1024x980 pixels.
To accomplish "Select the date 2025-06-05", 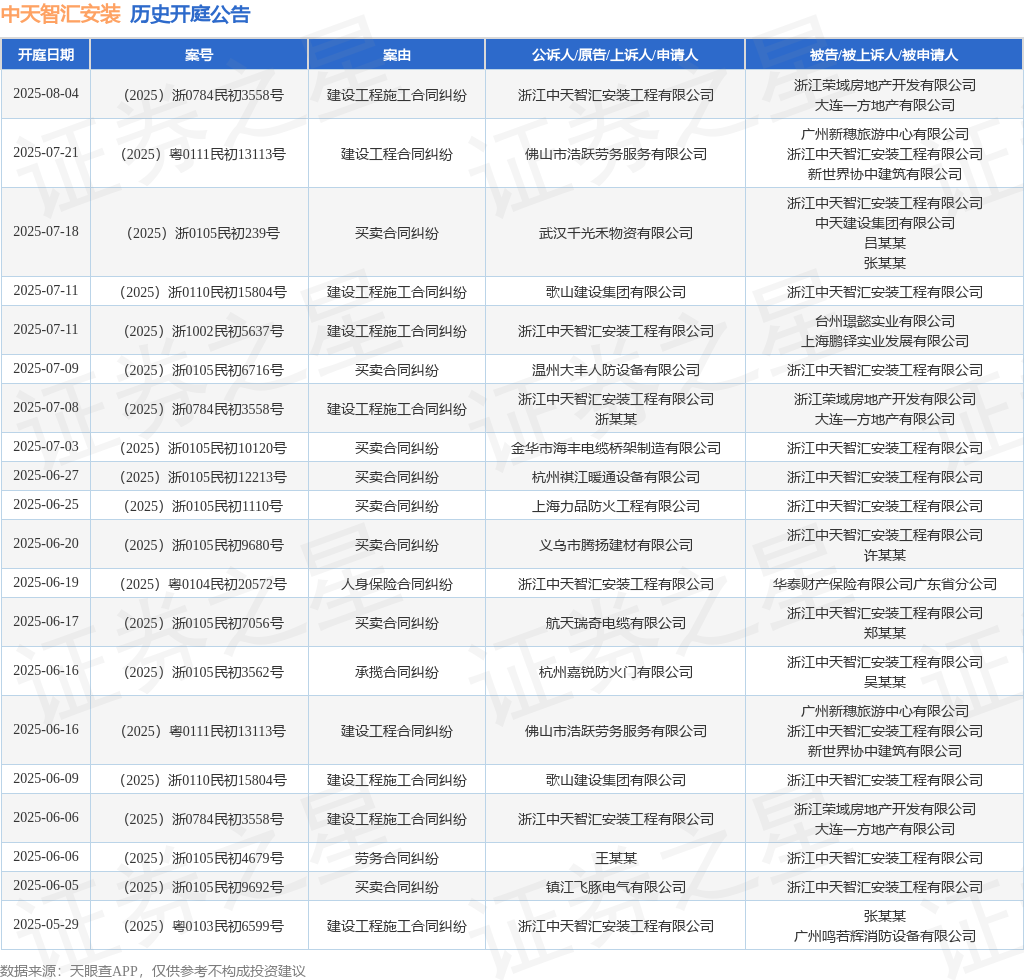I will tap(46, 886).
